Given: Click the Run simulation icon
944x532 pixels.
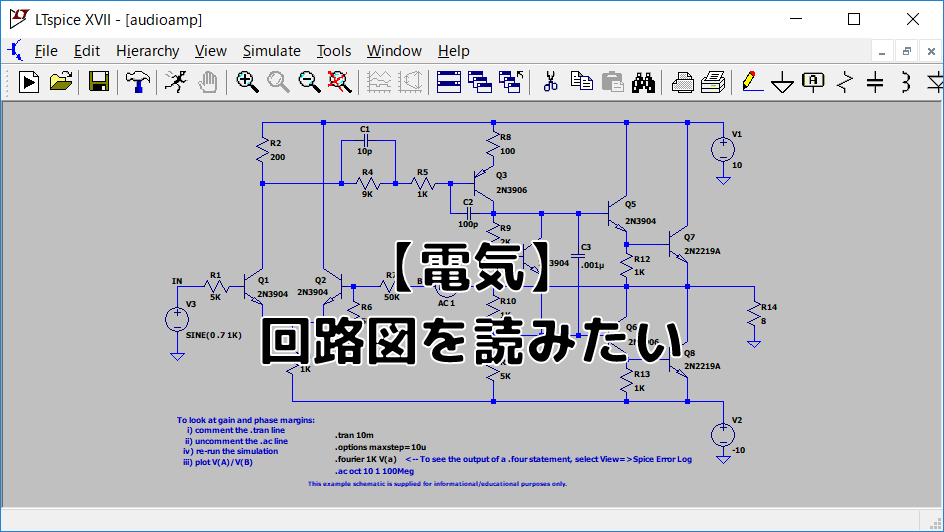Looking at the screenshot, I should click(x=28, y=82).
